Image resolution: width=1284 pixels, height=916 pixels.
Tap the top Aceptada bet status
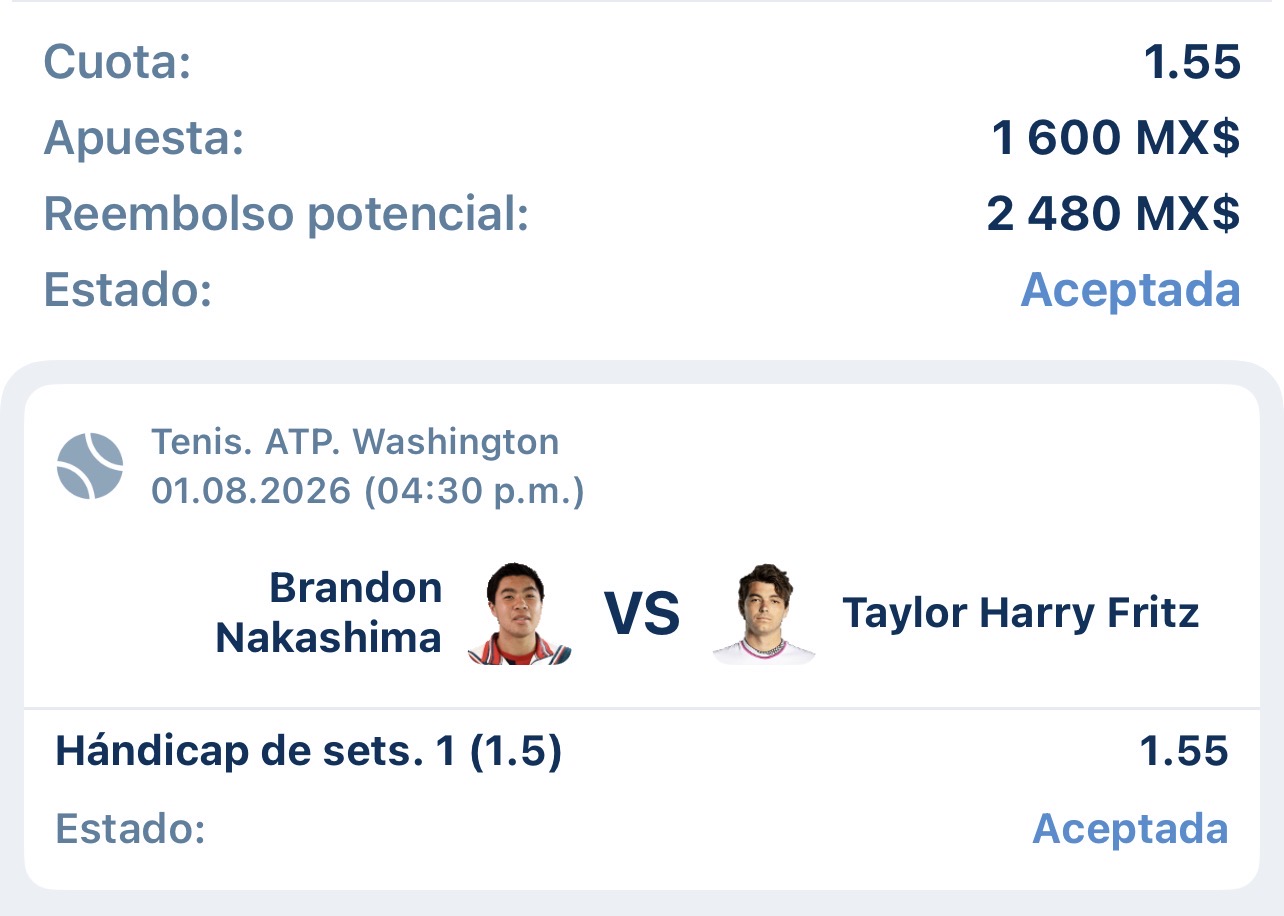point(1130,290)
